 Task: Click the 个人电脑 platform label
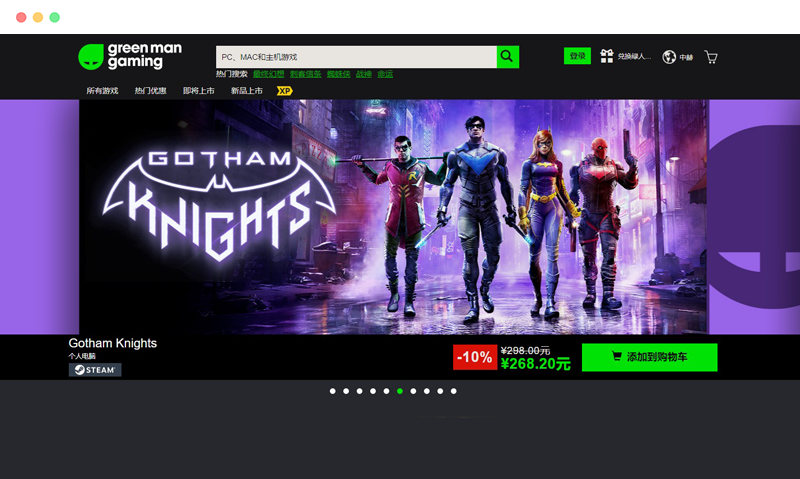click(x=82, y=356)
